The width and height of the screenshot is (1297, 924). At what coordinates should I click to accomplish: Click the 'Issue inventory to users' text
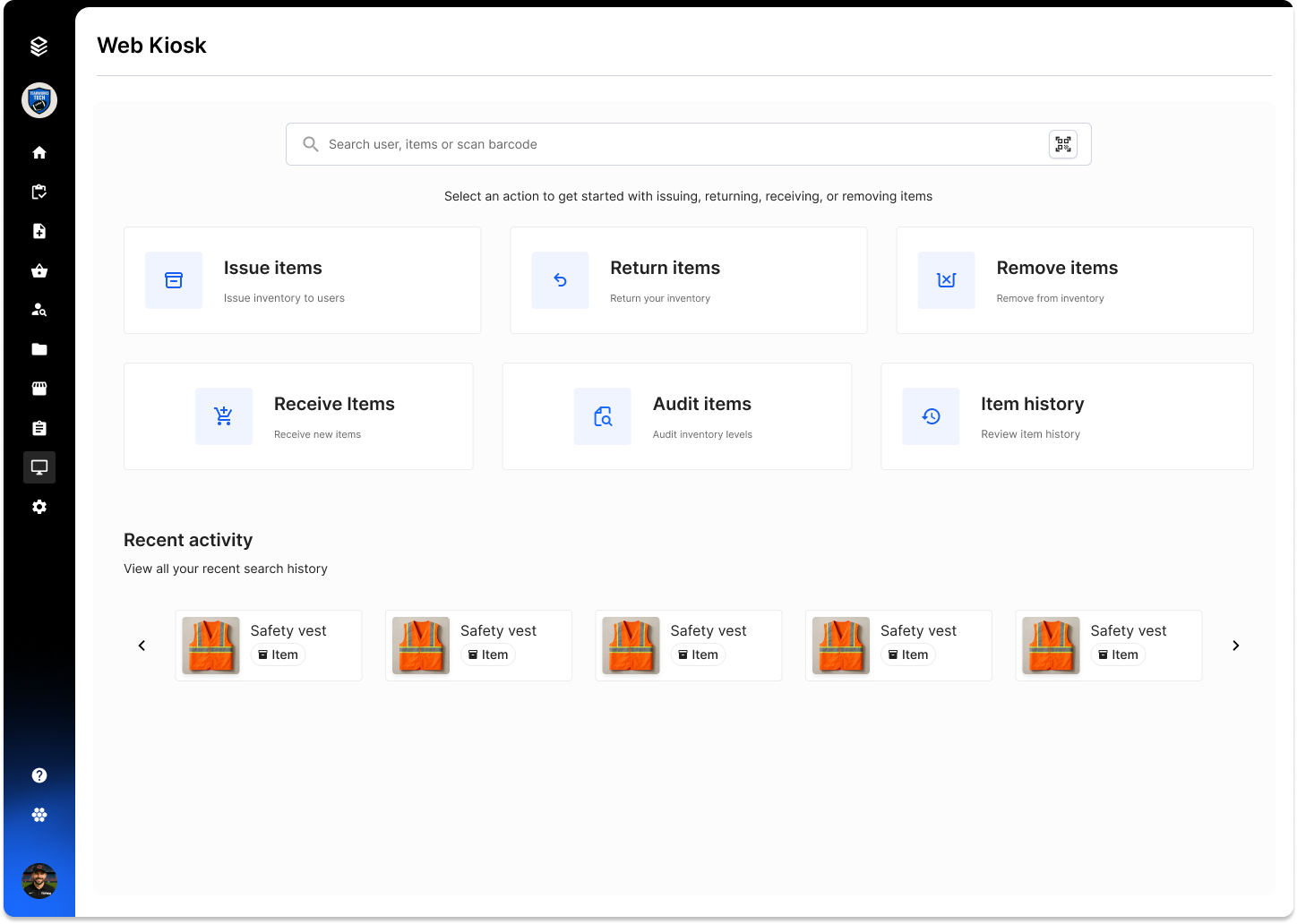click(x=284, y=298)
